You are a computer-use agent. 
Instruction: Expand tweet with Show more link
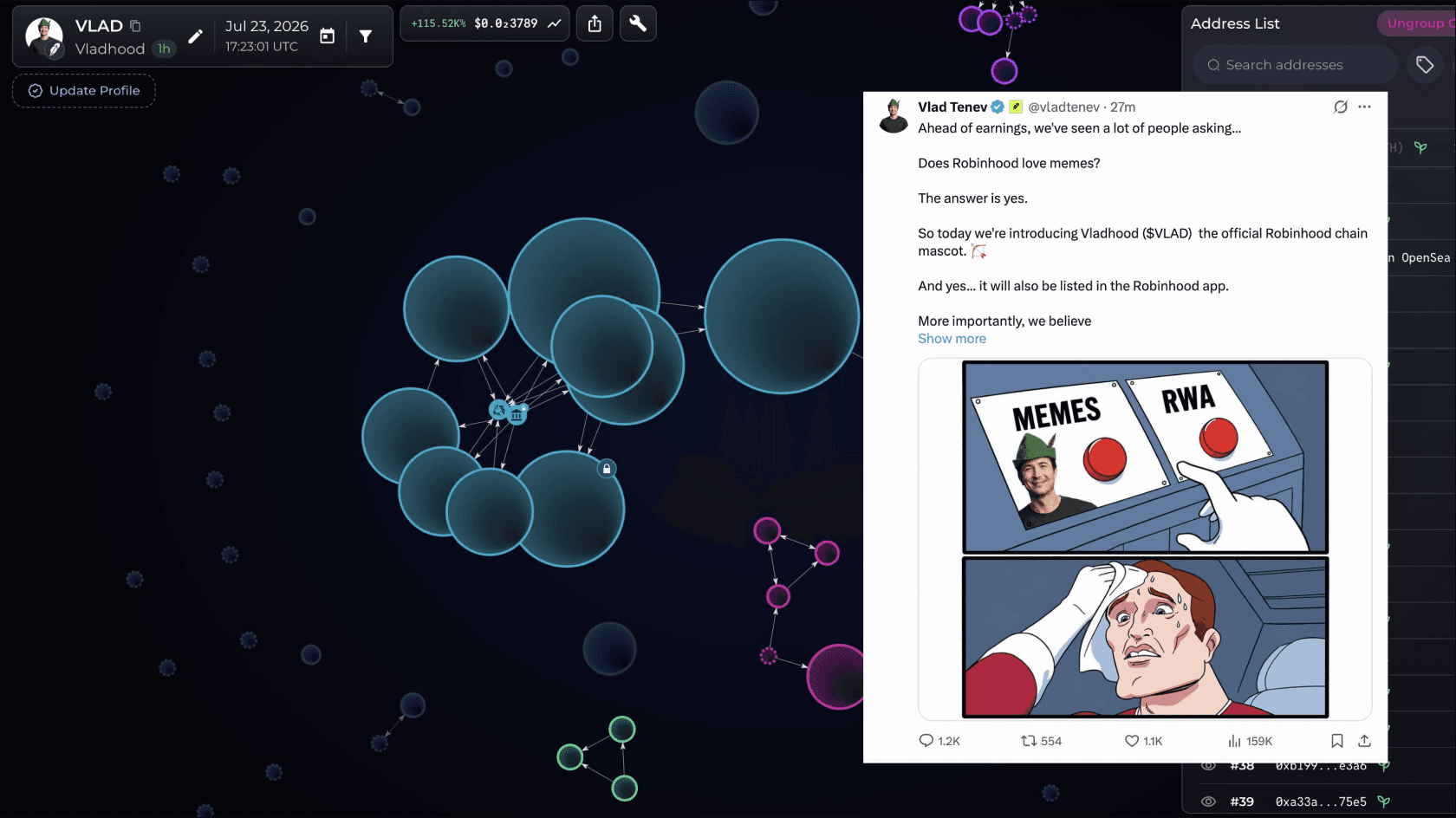click(x=952, y=339)
